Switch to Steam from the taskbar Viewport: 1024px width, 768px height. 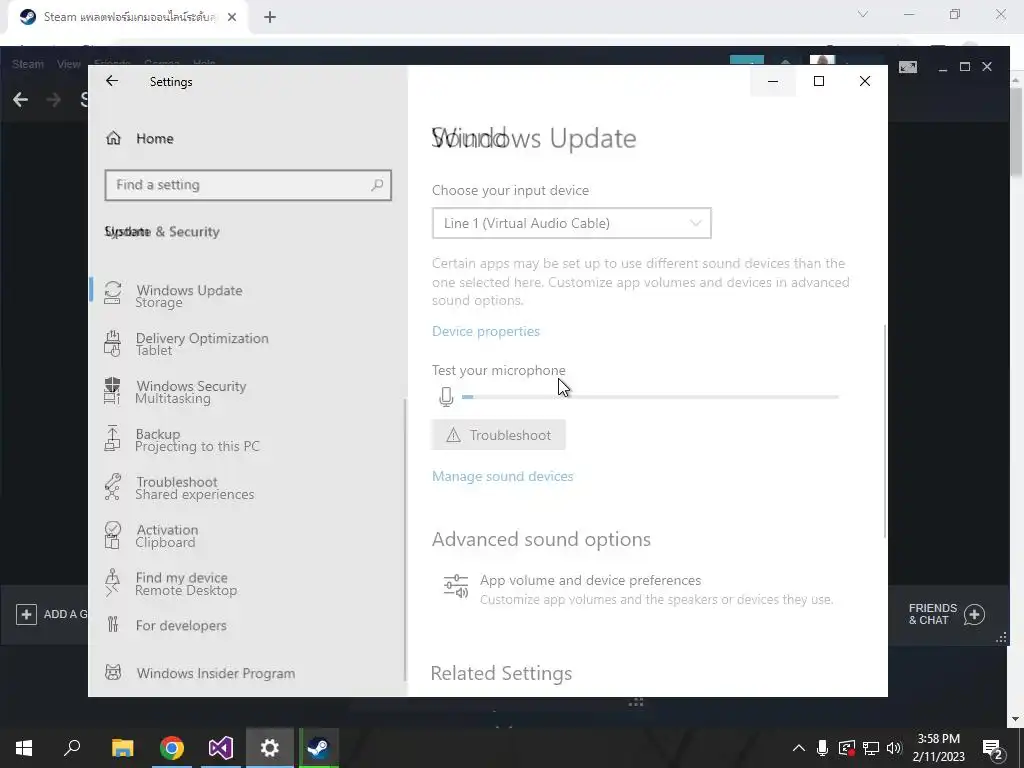(319, 748)
